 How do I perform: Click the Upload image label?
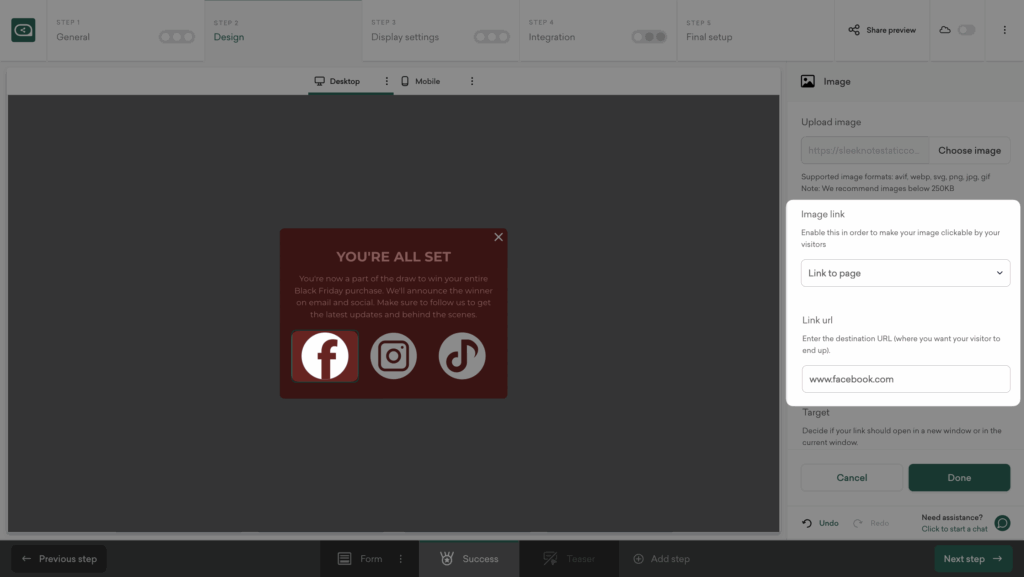click(x=831, y=122)
